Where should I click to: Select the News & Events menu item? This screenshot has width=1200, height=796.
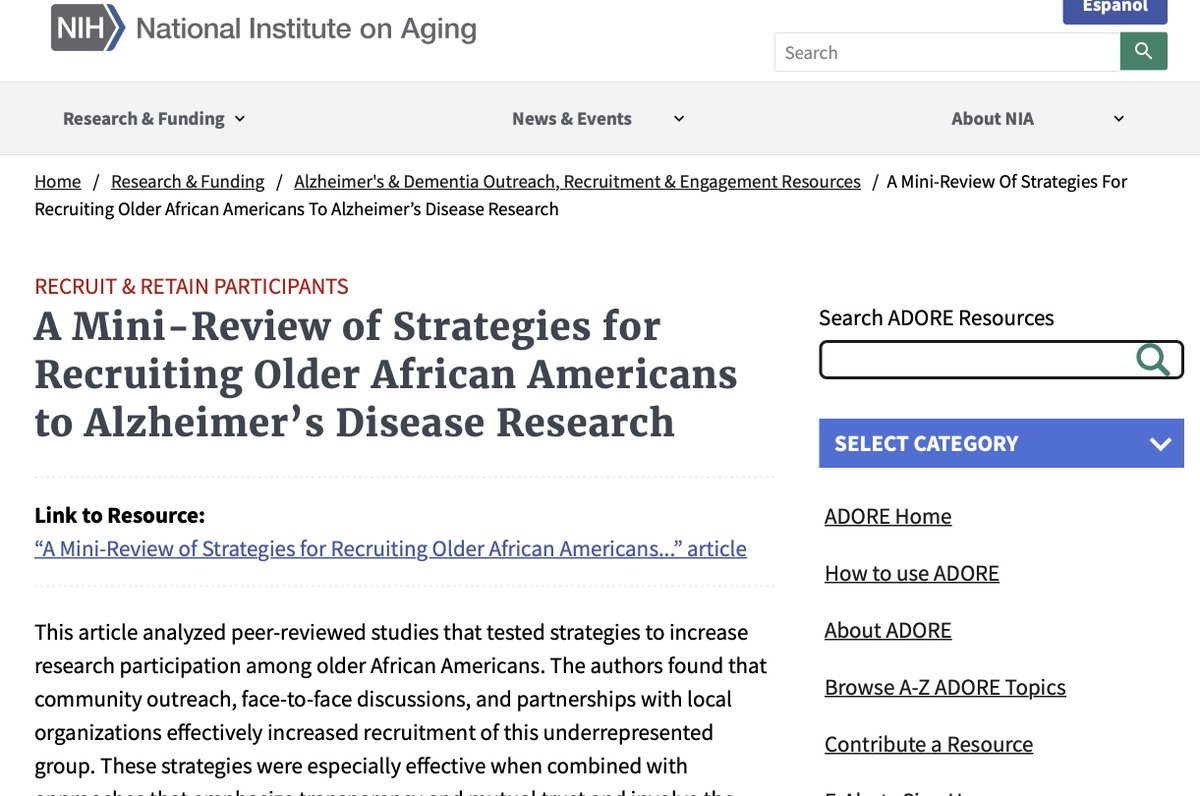572,118
